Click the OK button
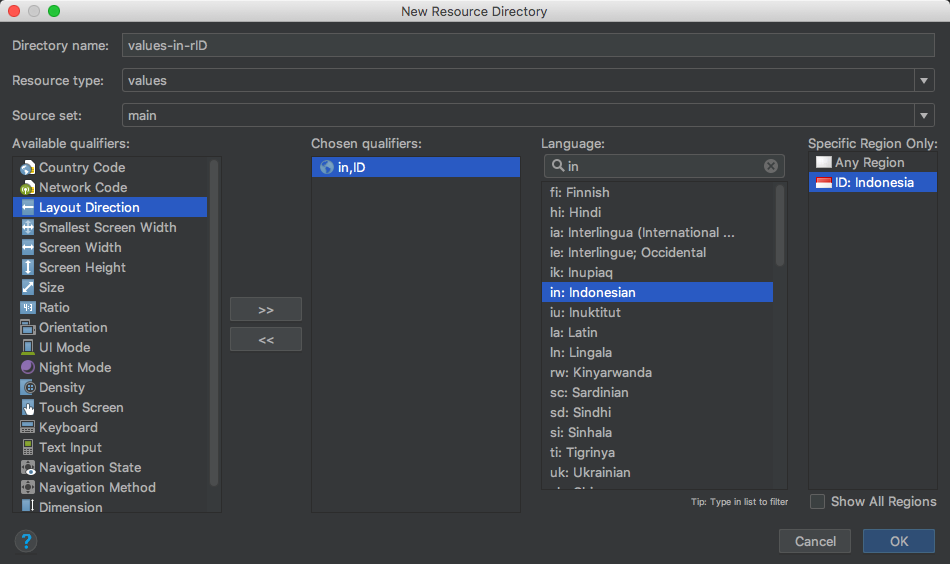The width and height of the screenshot is (950, 564). tap(898, 541)
